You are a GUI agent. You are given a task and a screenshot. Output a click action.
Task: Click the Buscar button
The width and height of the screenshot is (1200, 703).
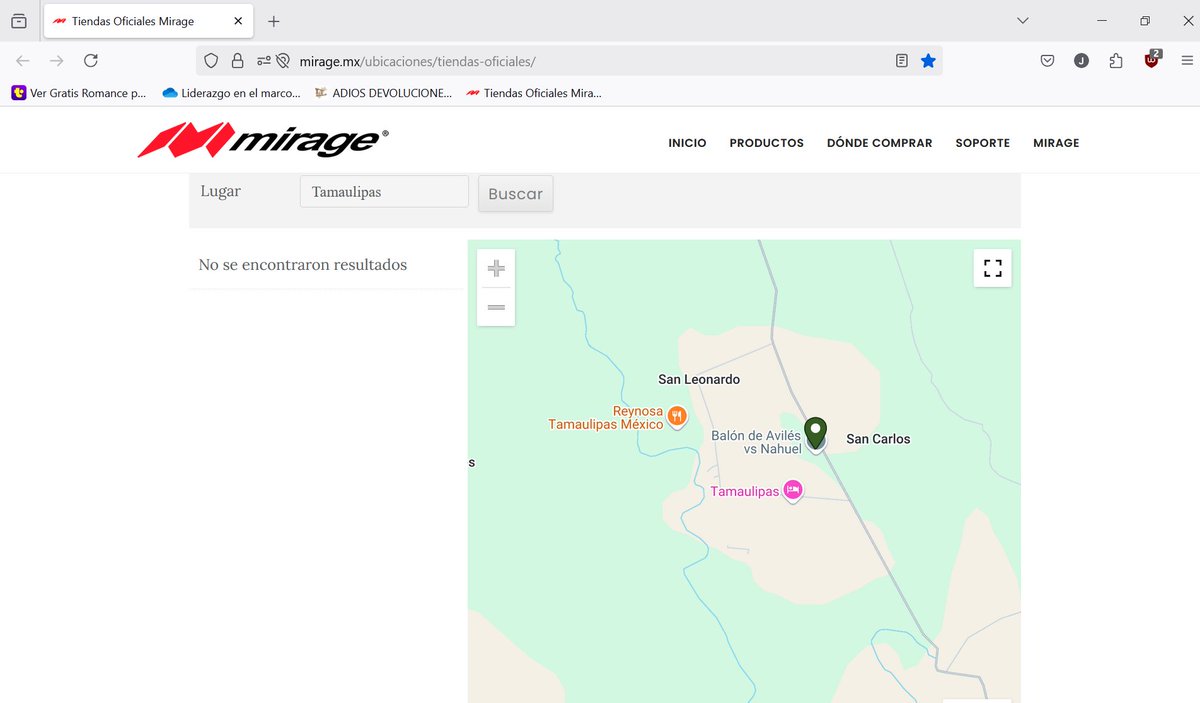click(515, 194)
